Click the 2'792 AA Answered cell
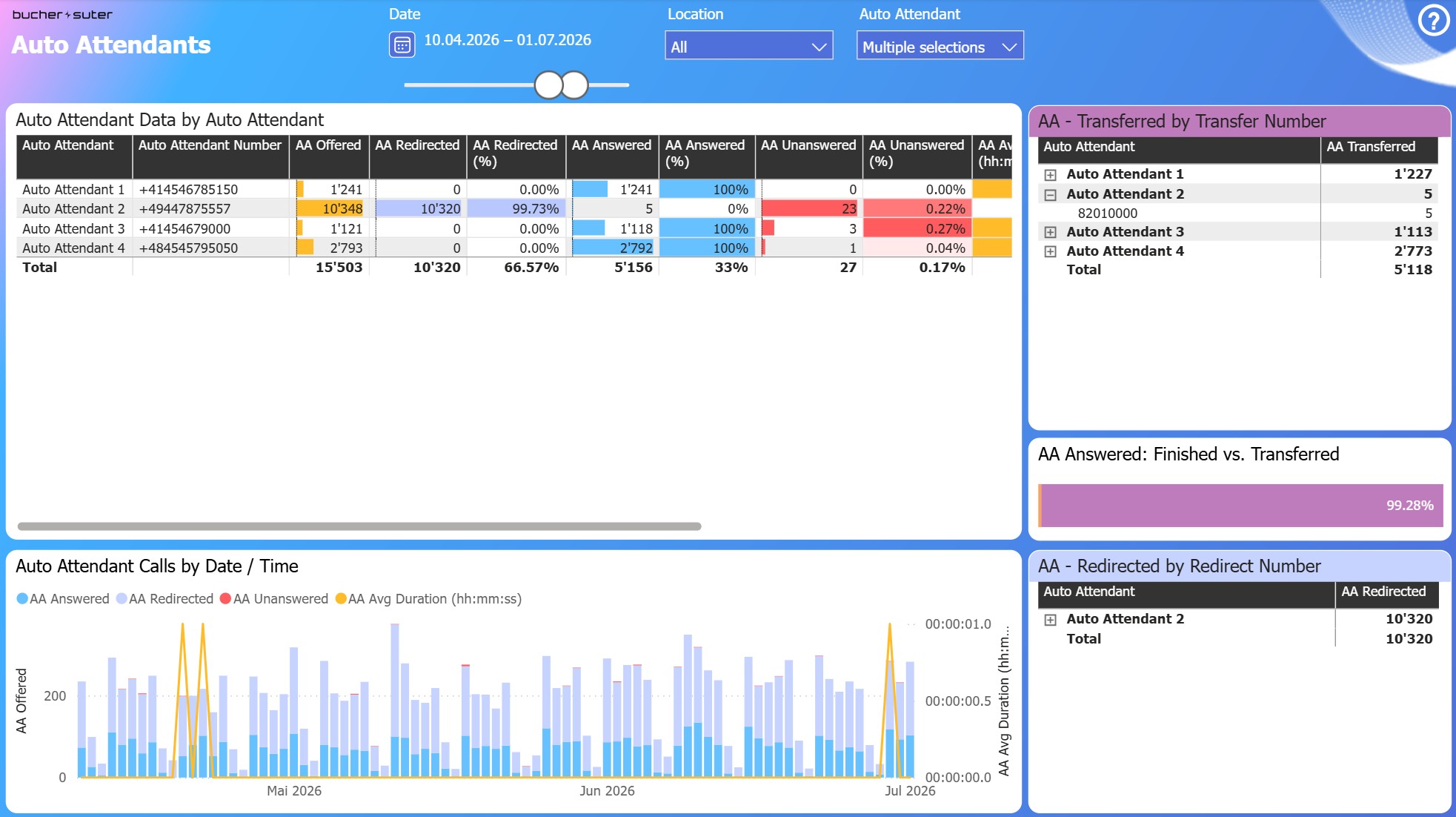This screenshot has width=1456, height=817. tap(614, 248)
